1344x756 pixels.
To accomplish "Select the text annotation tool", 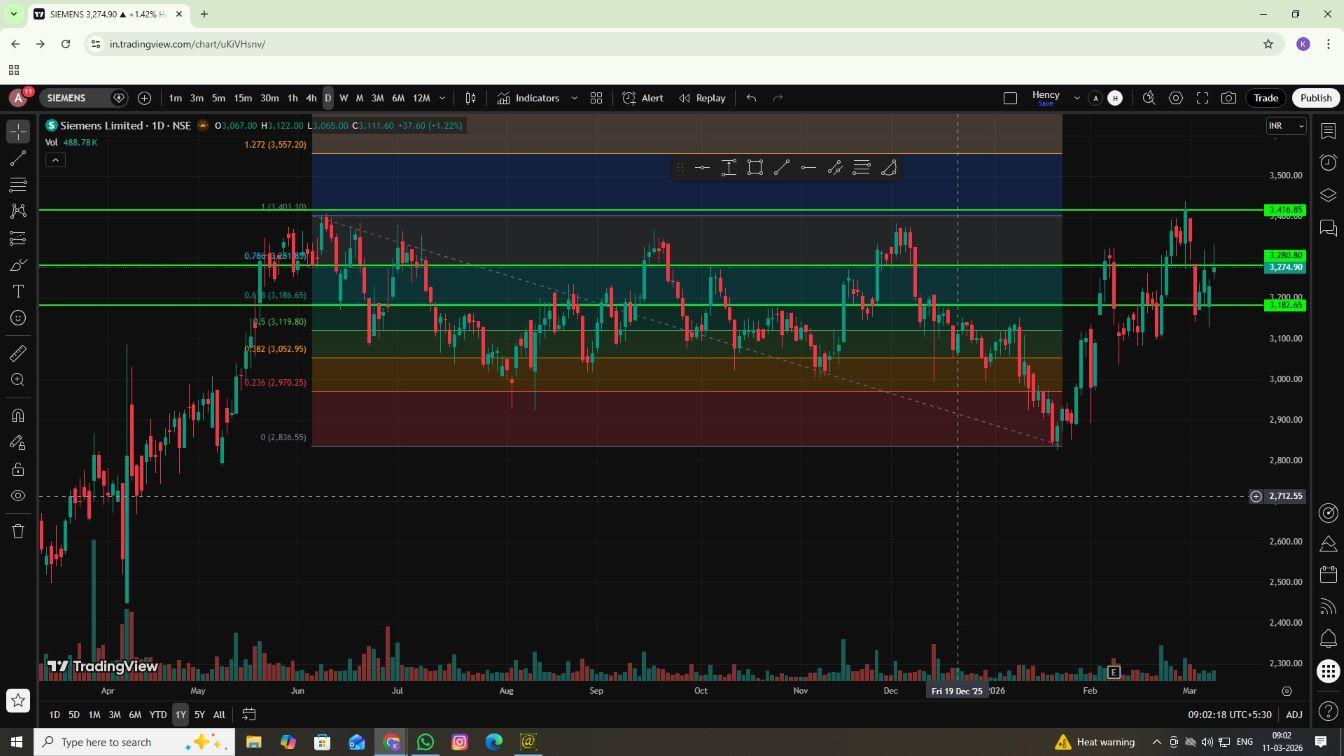I will (x=18, y=291).
